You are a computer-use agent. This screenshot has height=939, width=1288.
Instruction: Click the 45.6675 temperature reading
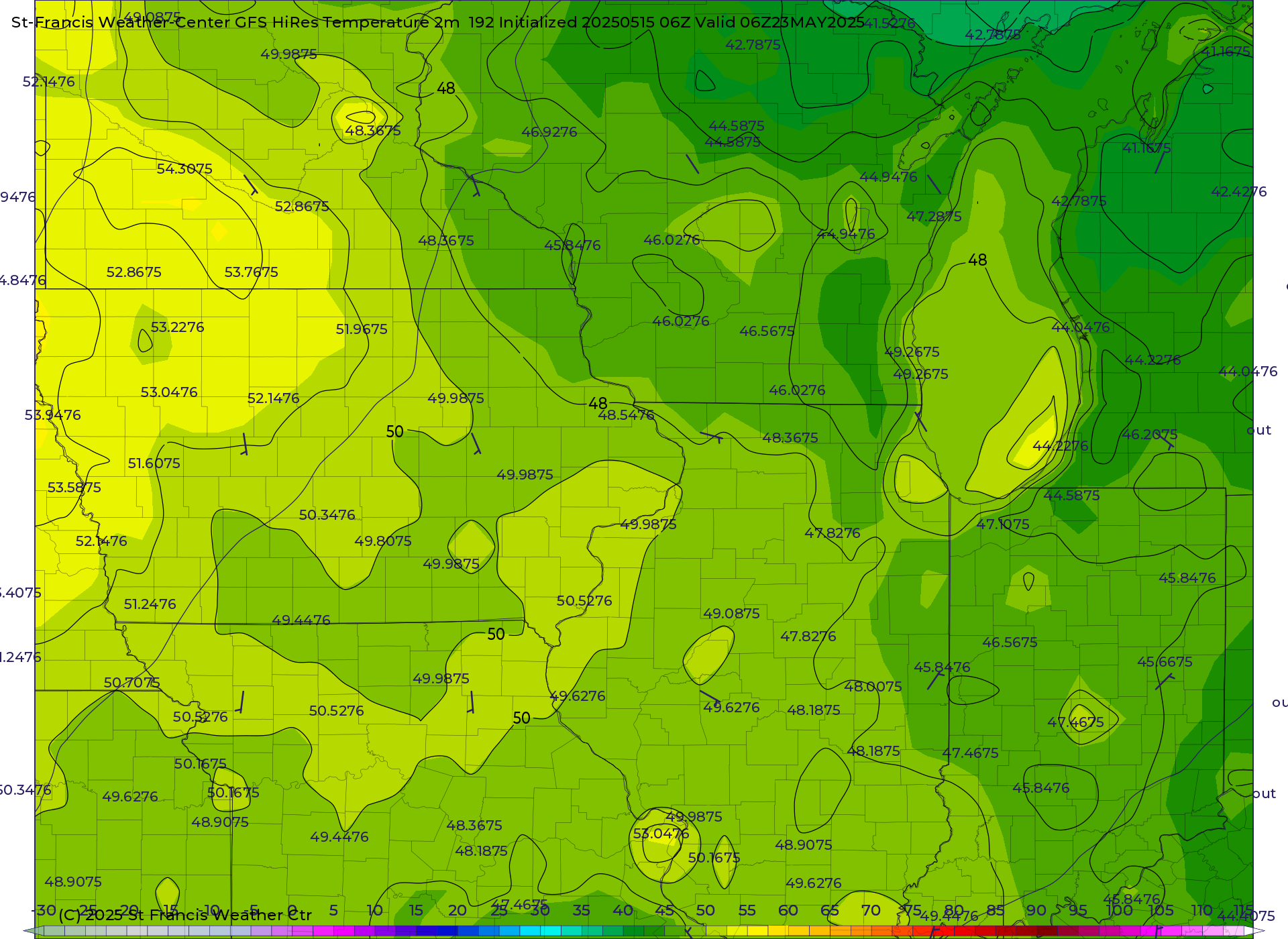pos(1165,662)
